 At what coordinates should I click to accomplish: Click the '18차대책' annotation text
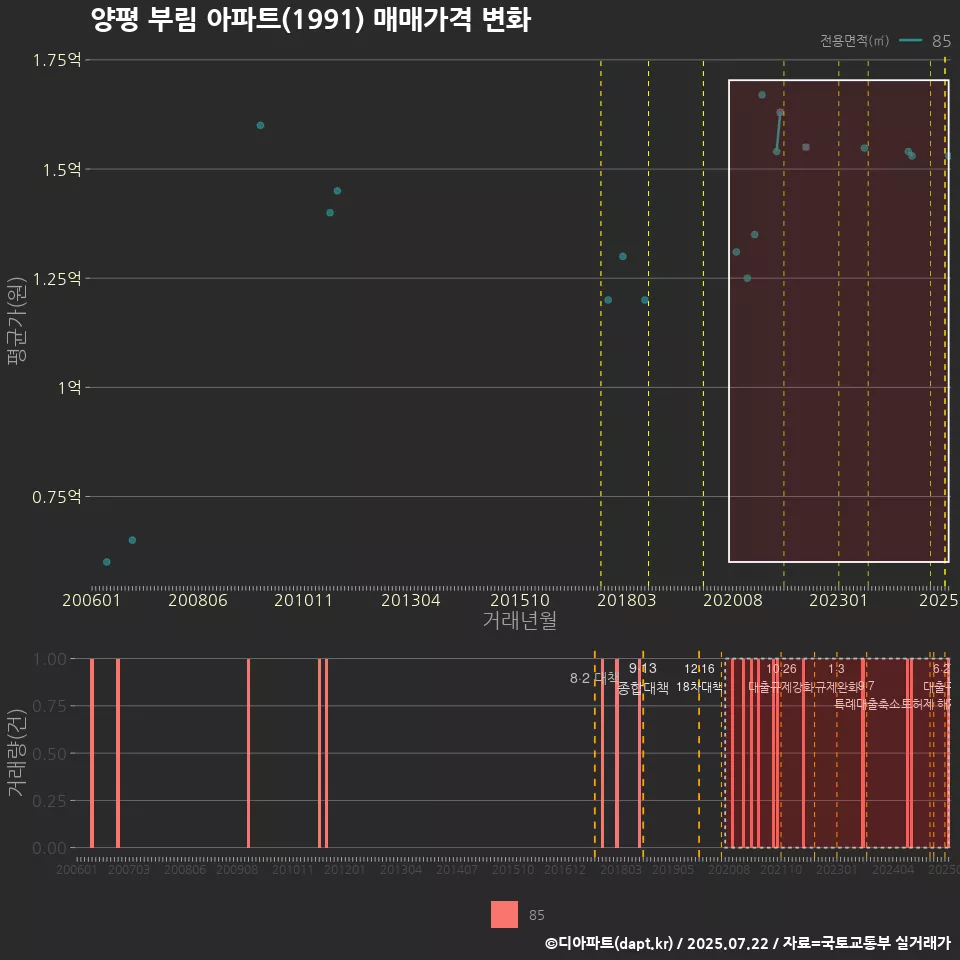click(699, 687)
